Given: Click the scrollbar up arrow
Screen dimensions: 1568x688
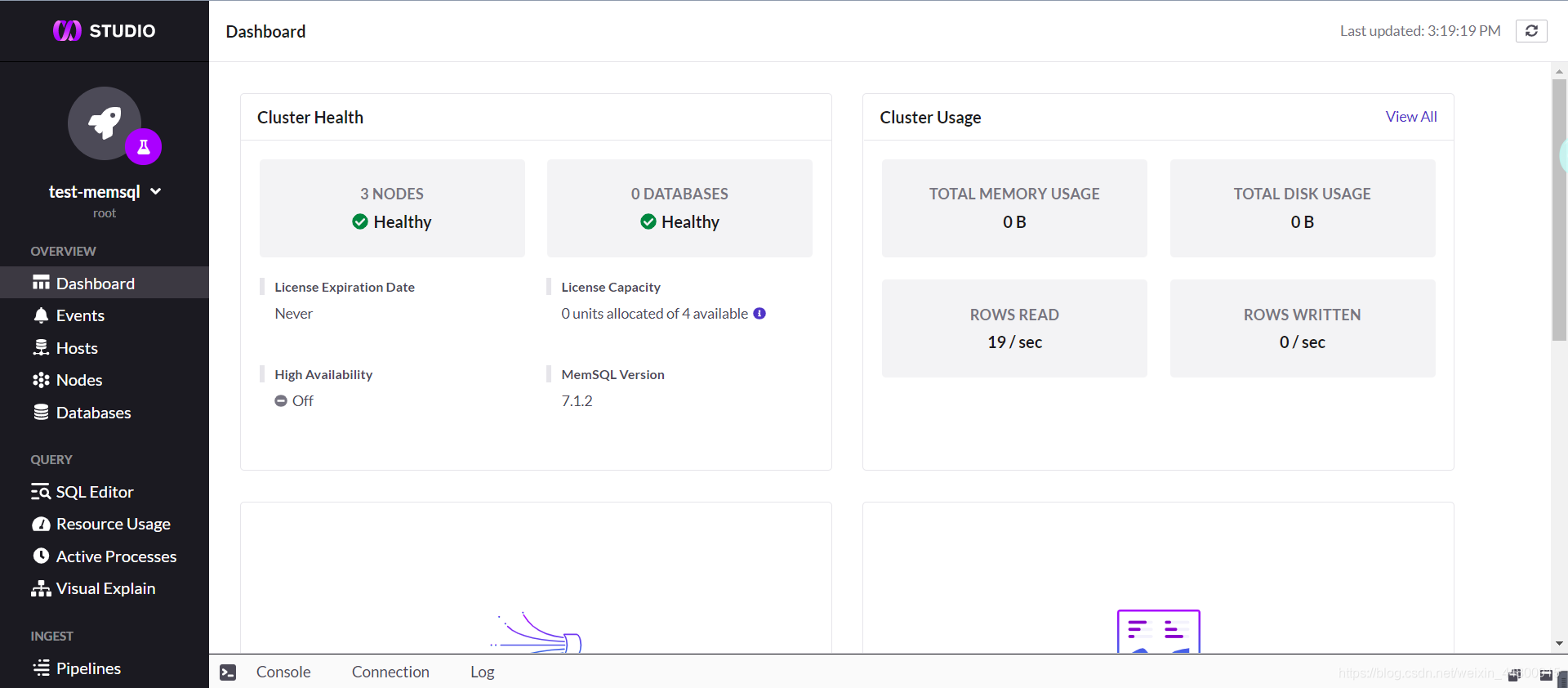Looking at the screenshot, I should [1559, 71].
